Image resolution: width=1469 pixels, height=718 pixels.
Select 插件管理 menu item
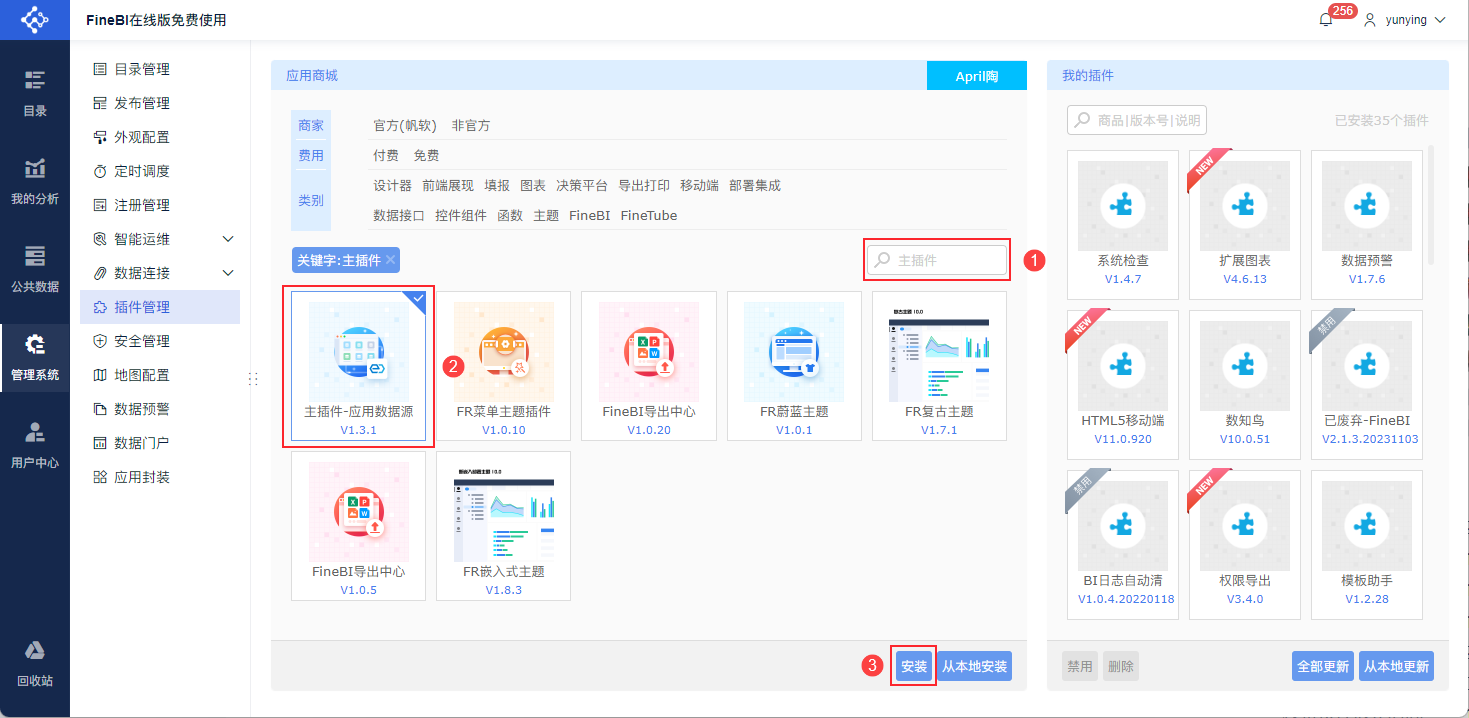coord(160,307)
